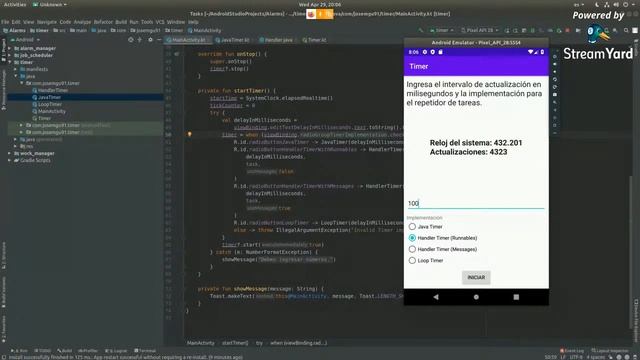Screen dimensions: 640x360
Task: Click the emulator side panel camera icon
Action: click(555, 94)
